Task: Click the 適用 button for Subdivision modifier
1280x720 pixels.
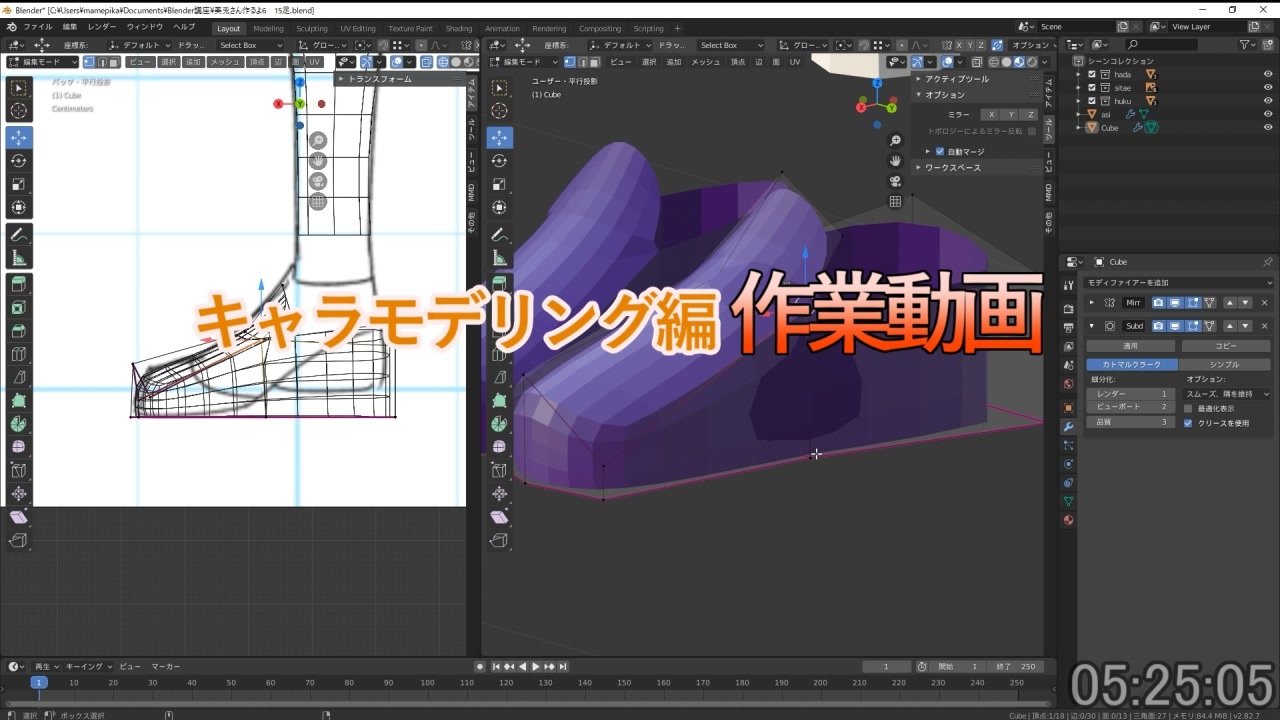Action: [1130, 346]
